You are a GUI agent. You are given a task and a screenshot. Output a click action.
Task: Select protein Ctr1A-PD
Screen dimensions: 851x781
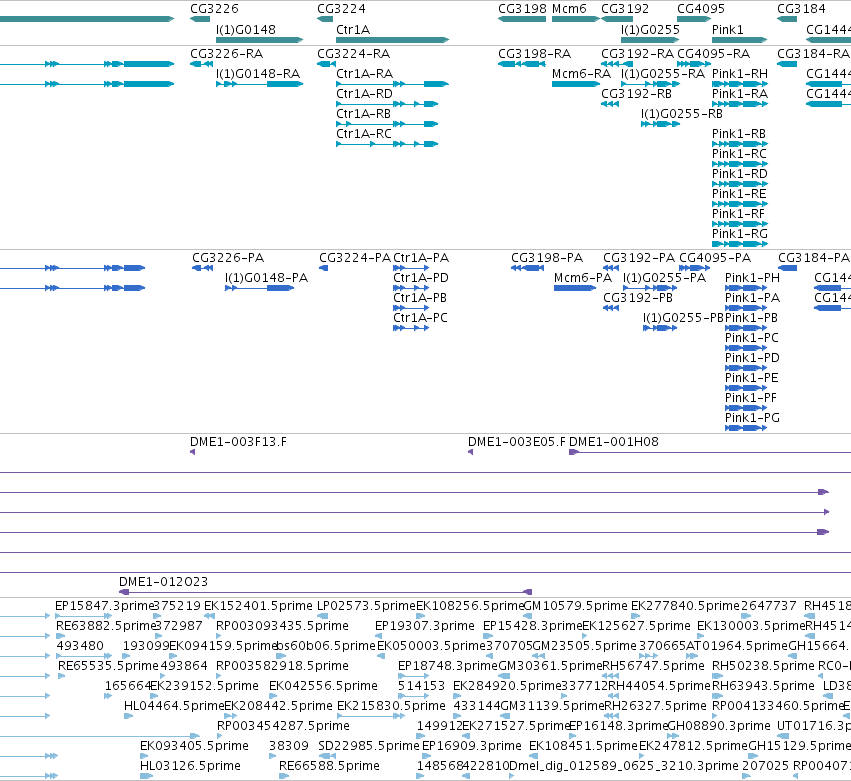(x=421, y=277)
